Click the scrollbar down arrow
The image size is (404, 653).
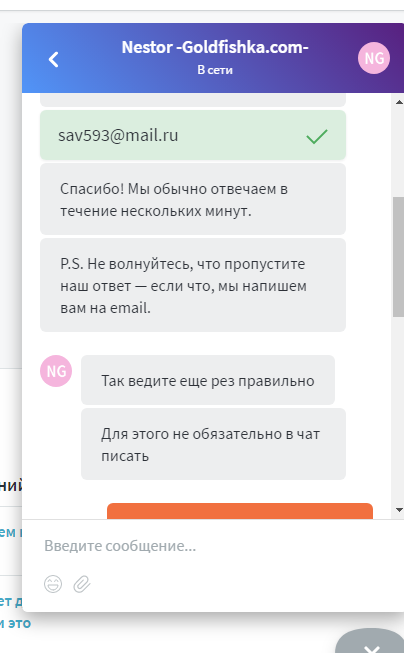tap(399, 510)
